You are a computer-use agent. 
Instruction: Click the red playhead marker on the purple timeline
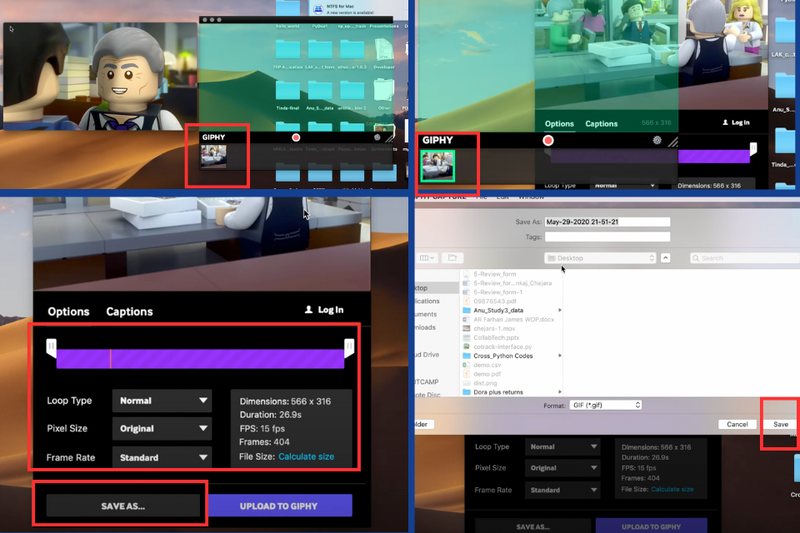pos(111,359)
